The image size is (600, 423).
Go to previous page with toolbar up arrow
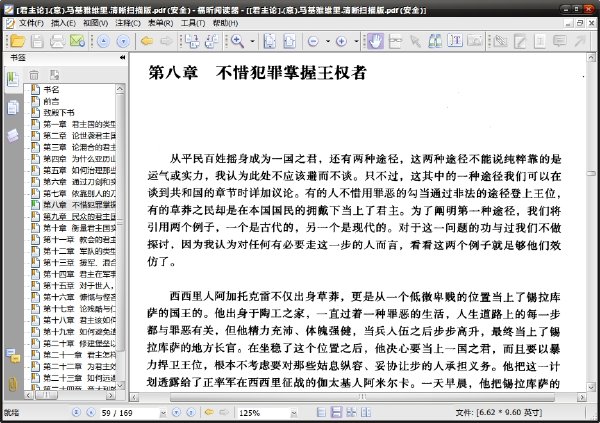(x=103, y=41)
